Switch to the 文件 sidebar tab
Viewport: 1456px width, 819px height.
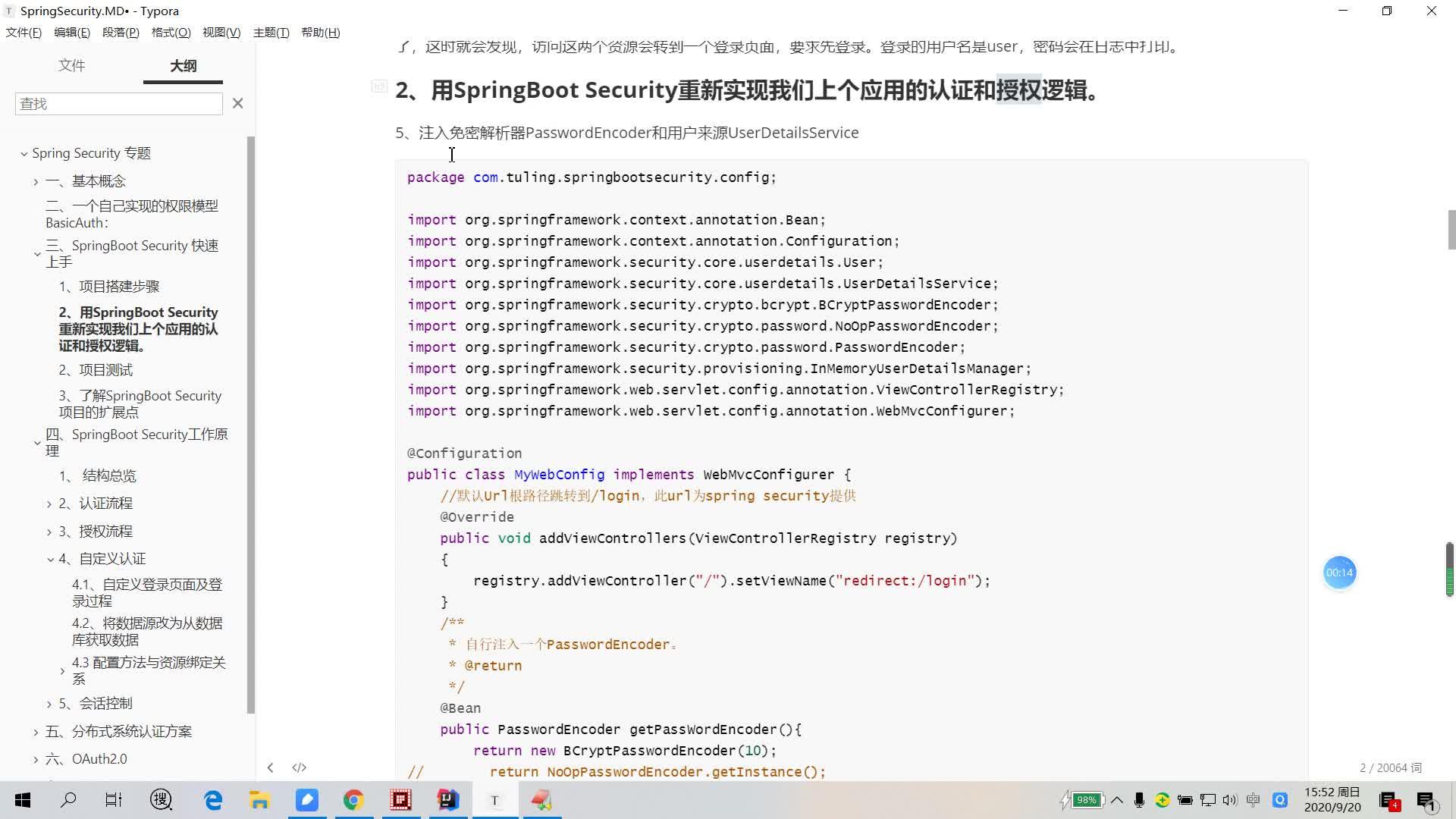click(x=71, y=66)
